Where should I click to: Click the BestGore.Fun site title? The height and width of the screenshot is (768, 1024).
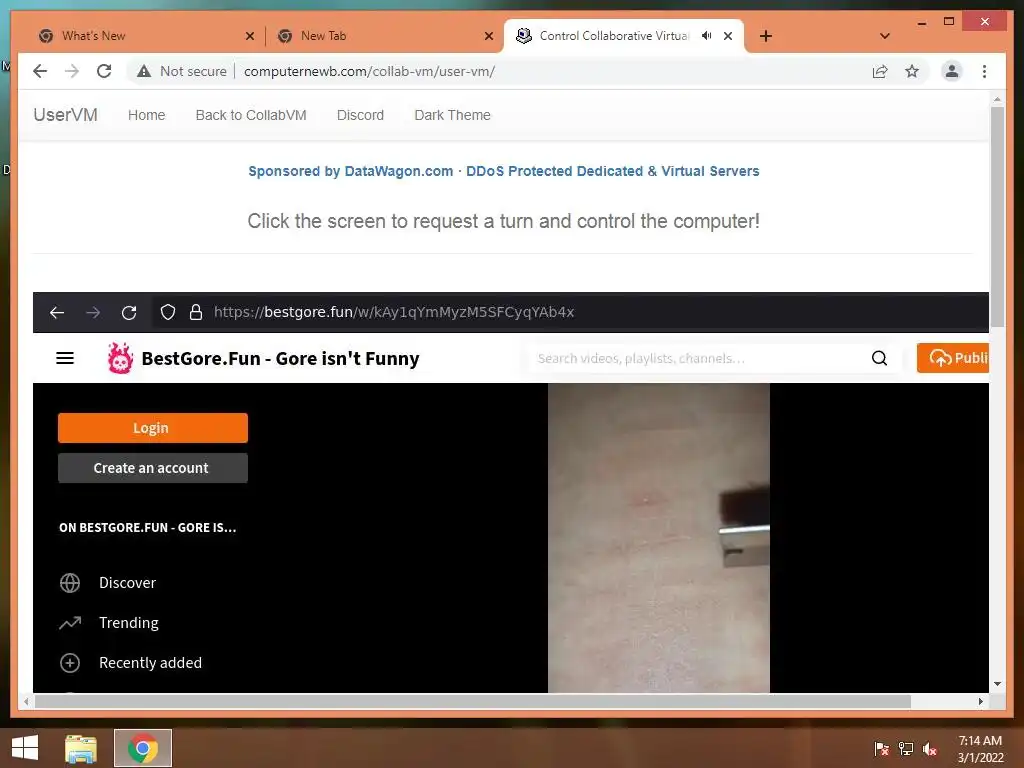280,359
